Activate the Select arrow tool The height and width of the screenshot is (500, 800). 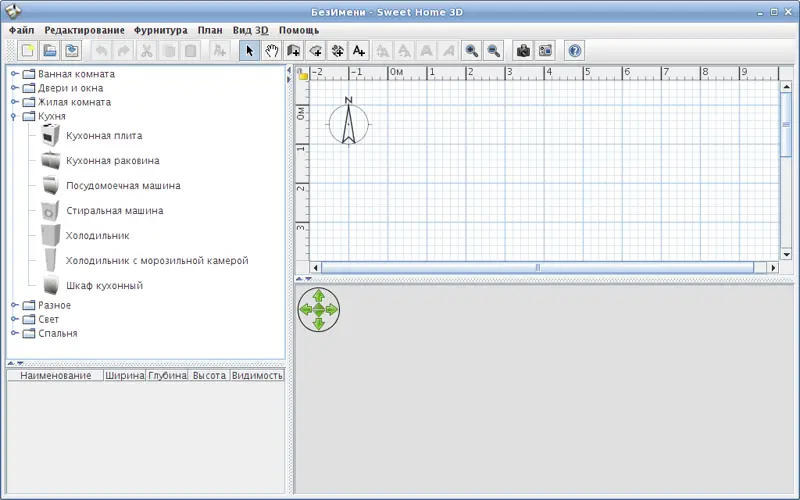tap(249, 51)
